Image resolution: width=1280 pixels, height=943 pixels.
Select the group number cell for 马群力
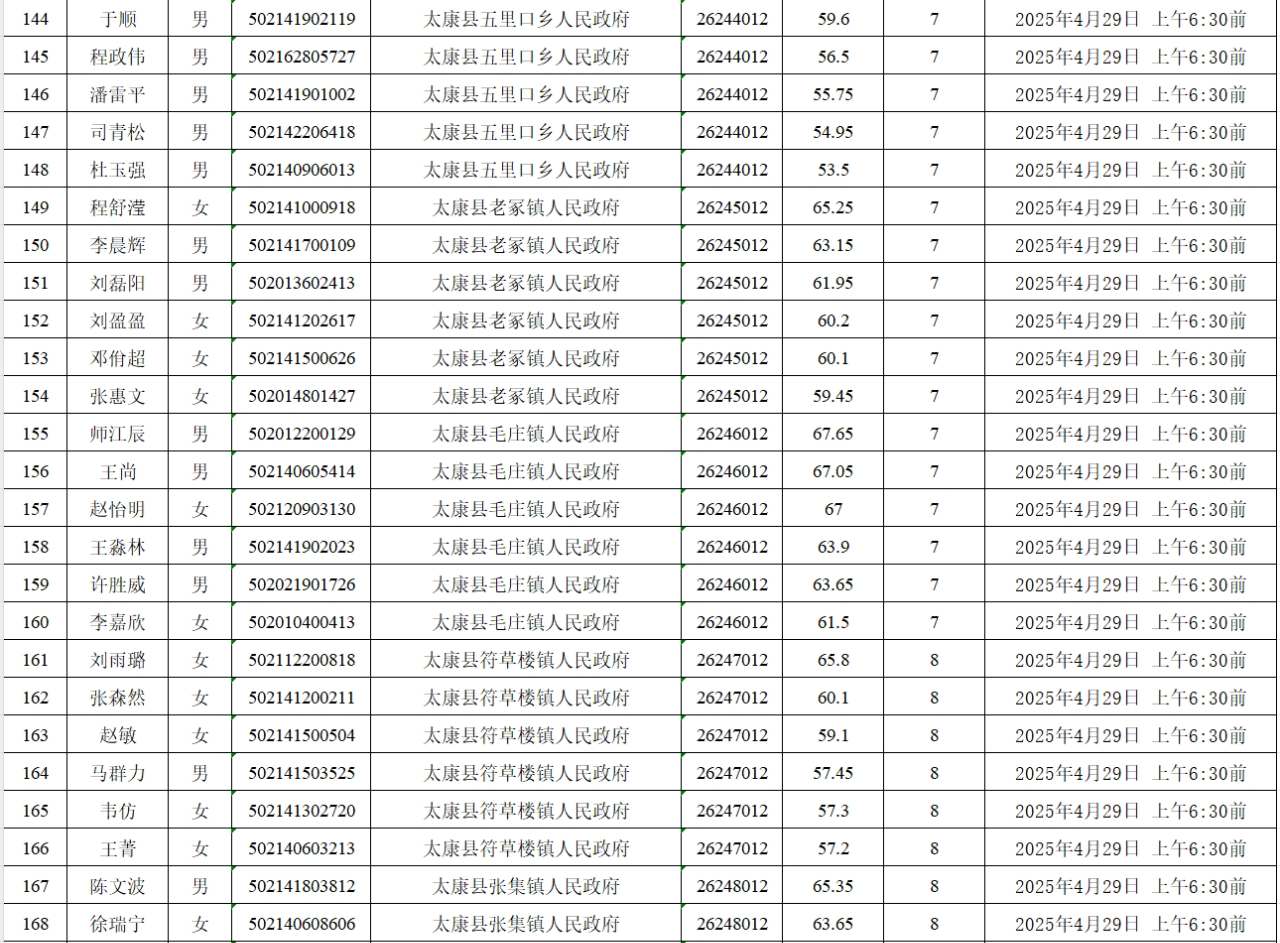tap(934, 773)
